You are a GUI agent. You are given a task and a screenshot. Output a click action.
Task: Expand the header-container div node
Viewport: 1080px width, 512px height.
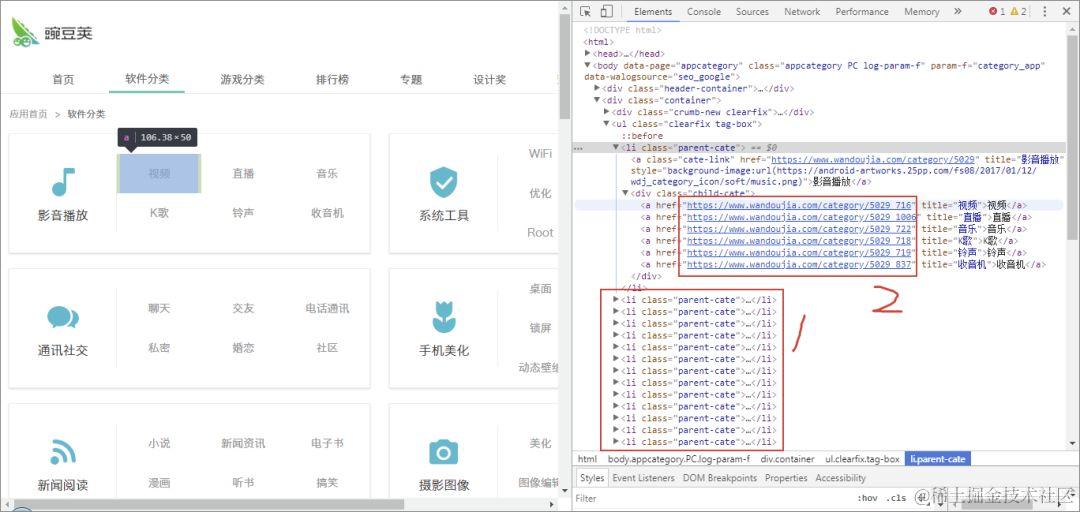click(597, 88)
